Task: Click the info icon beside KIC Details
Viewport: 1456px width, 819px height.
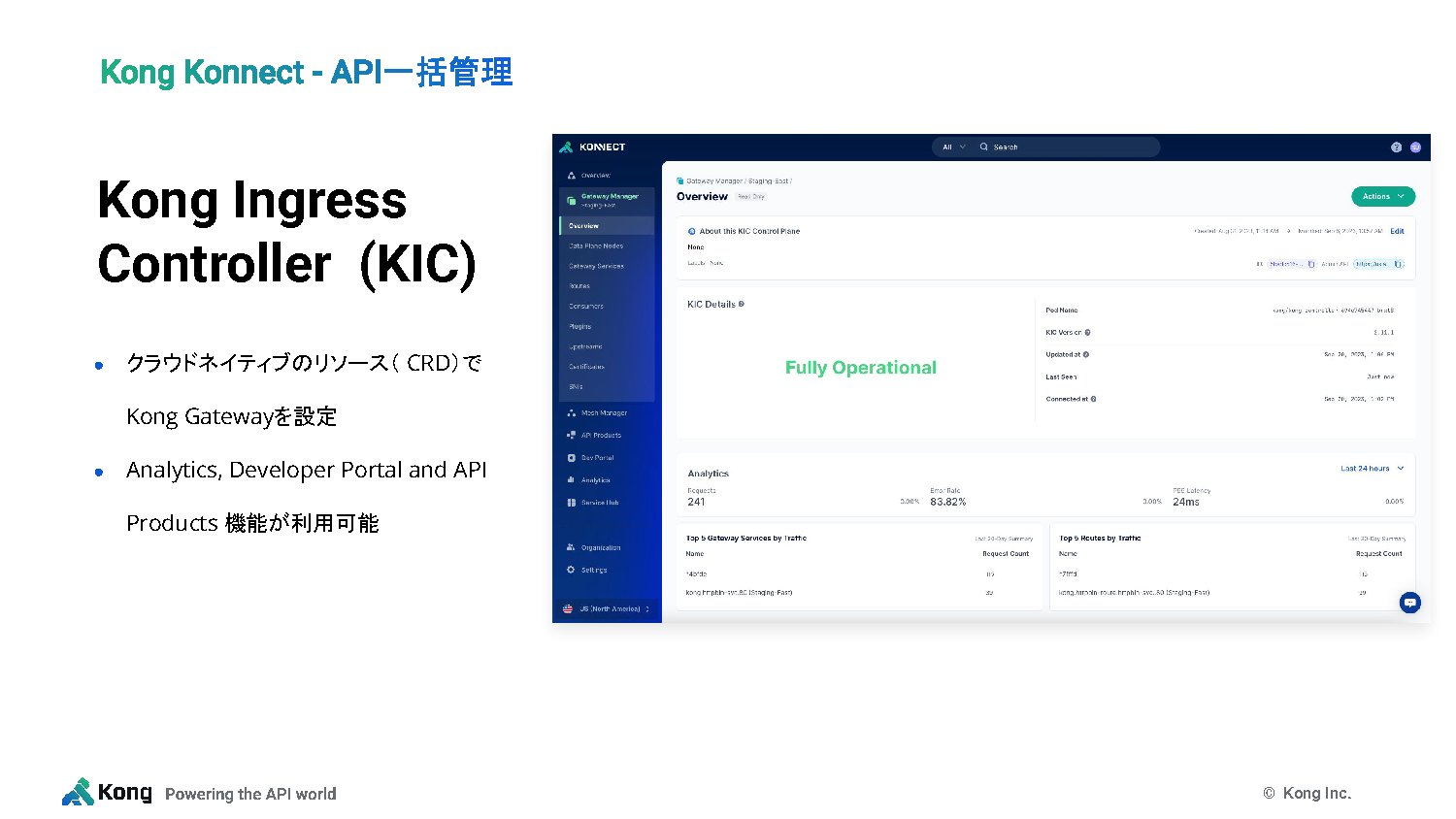Action: [x=742, y=304]
